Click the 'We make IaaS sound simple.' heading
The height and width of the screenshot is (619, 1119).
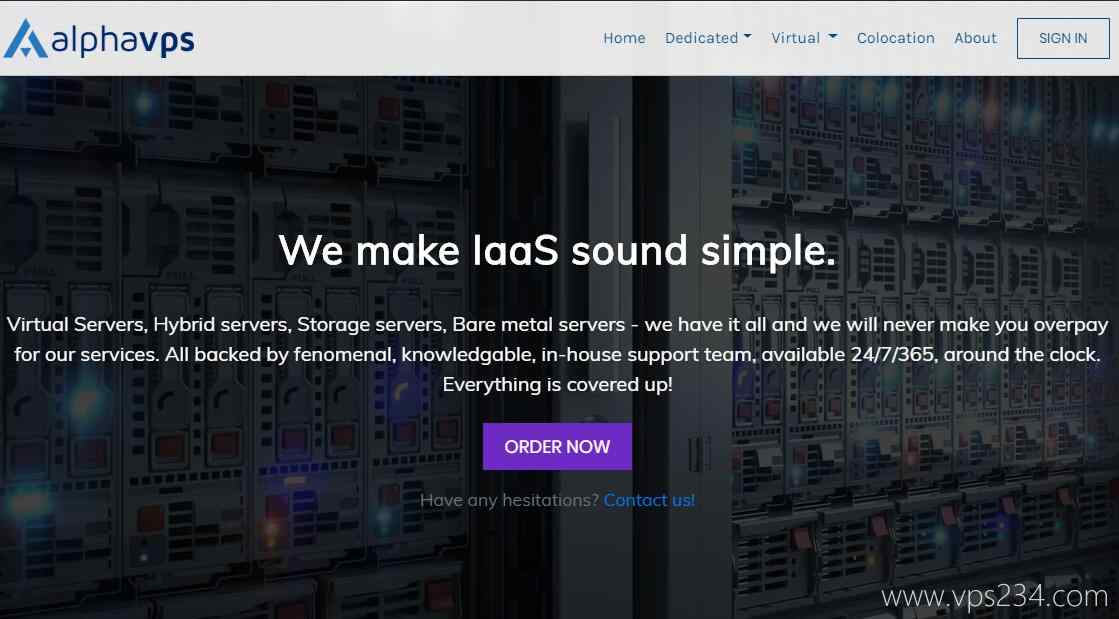(557, 250)
